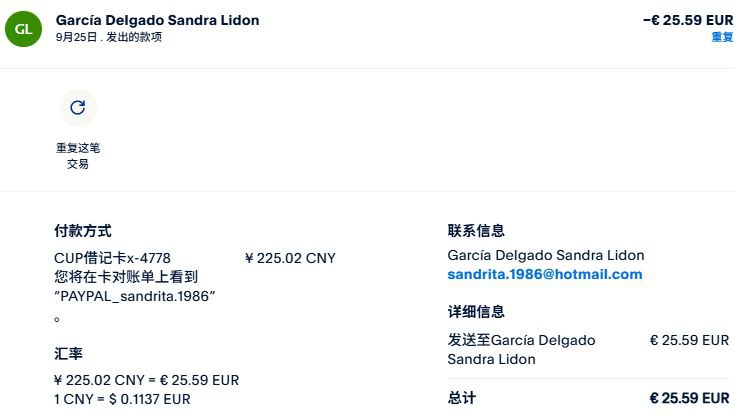735x418 pixels.
Task: Click the 联系信息 heading
Action: tap(476, 230)
